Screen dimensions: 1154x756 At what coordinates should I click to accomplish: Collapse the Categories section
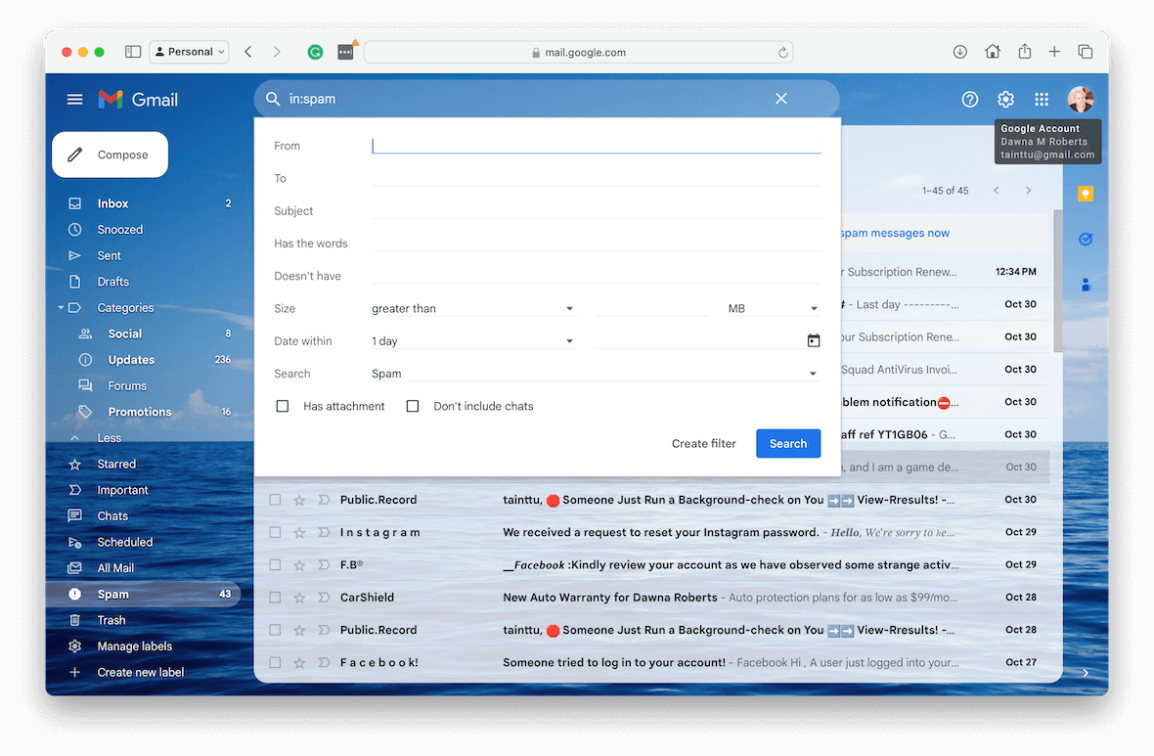(60, 307)
